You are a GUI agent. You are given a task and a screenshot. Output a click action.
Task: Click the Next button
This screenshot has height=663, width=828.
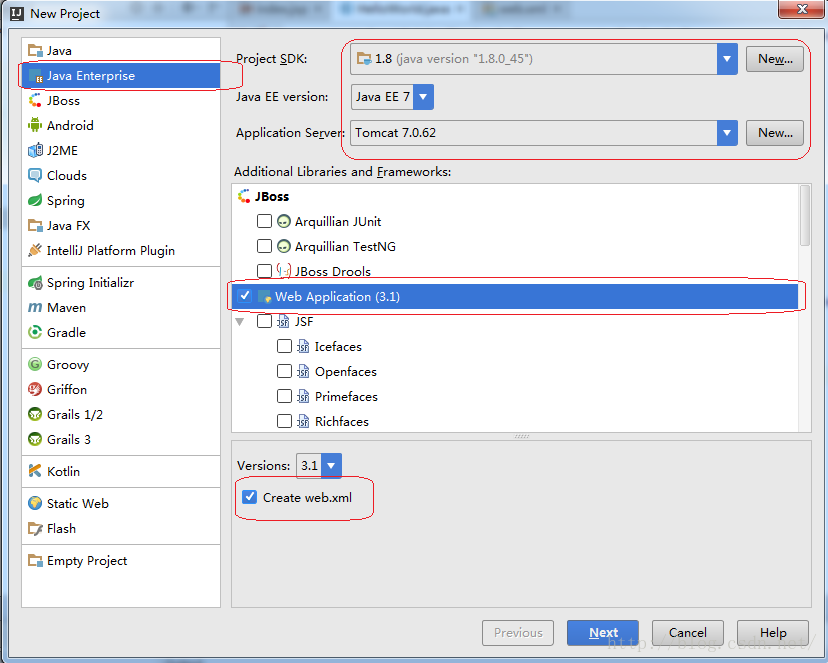(603, 632)
